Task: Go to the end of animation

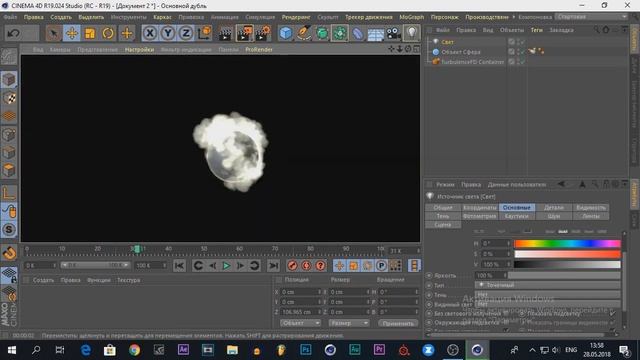Action: click(x=273, y=266)
